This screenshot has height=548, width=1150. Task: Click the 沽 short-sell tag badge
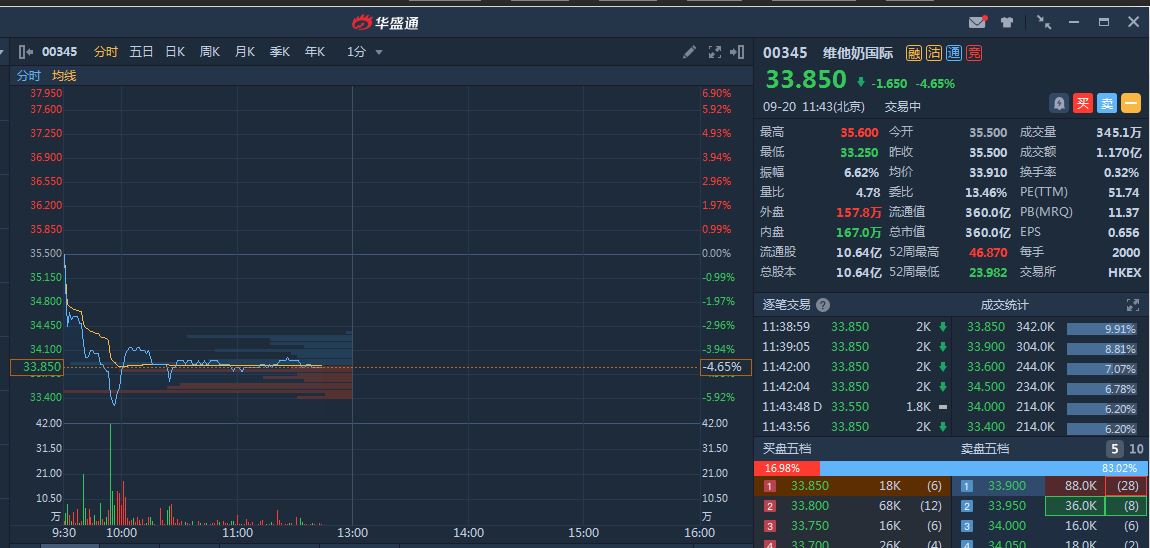934,53
